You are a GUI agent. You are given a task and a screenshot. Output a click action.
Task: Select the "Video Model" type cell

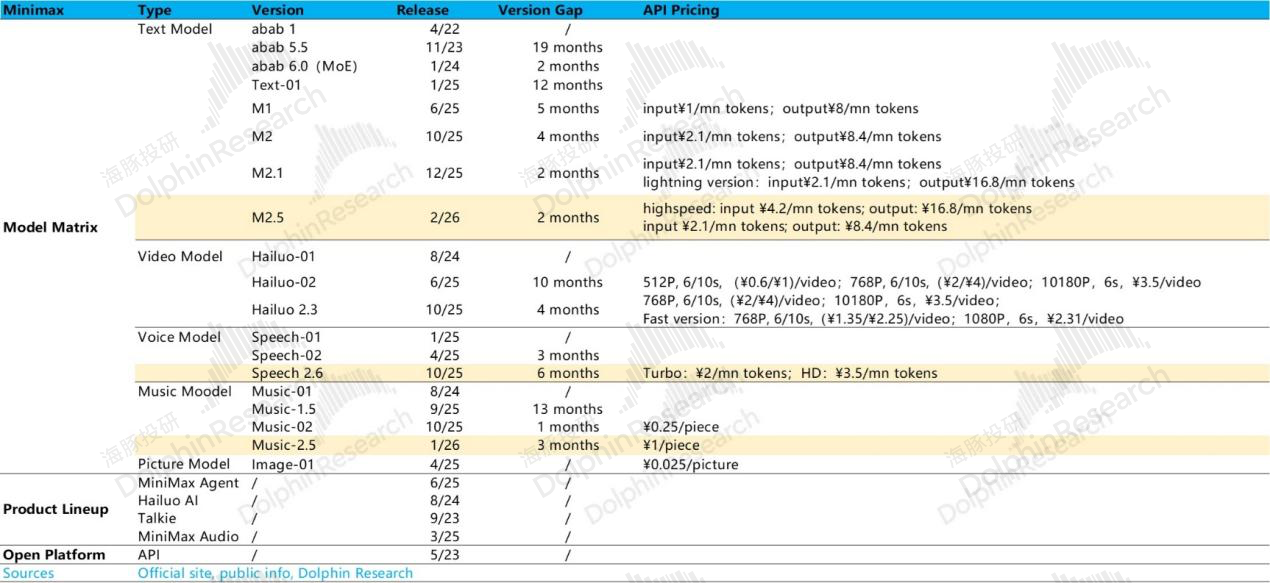point(179,256)
